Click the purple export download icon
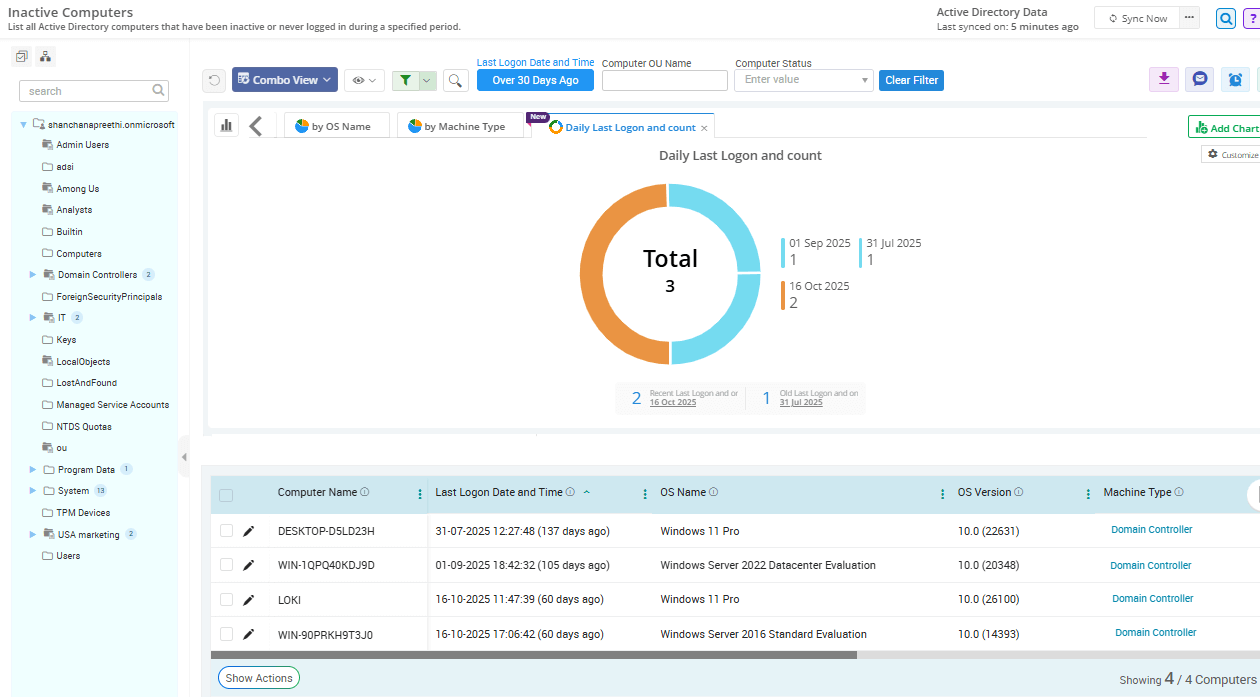The image size is (1260, 697). (x=1164, y=80)
